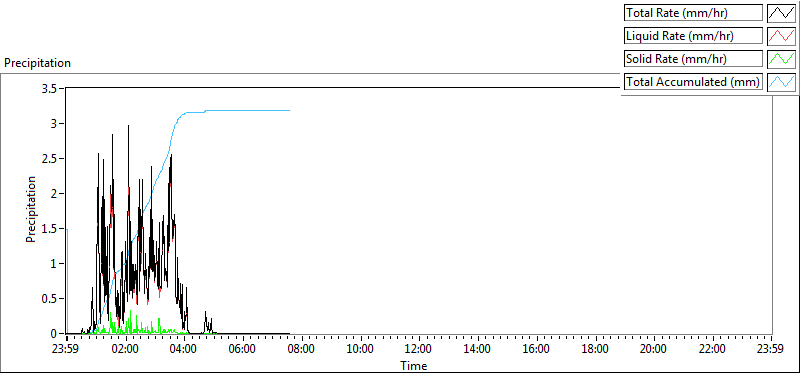Click the 16:00 time tick label
This screenshot has width=800, height=373.
tap(536, 350)
